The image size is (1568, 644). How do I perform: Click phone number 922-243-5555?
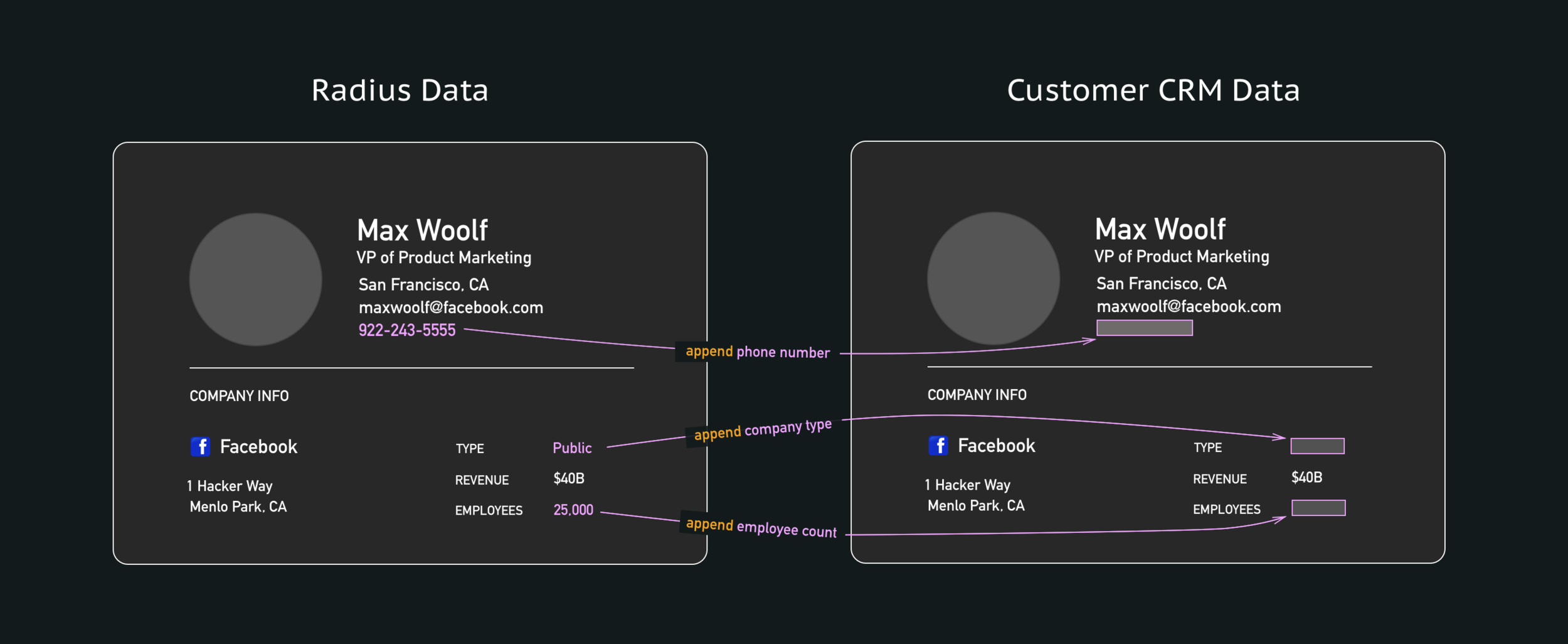[x=407, y=330]
